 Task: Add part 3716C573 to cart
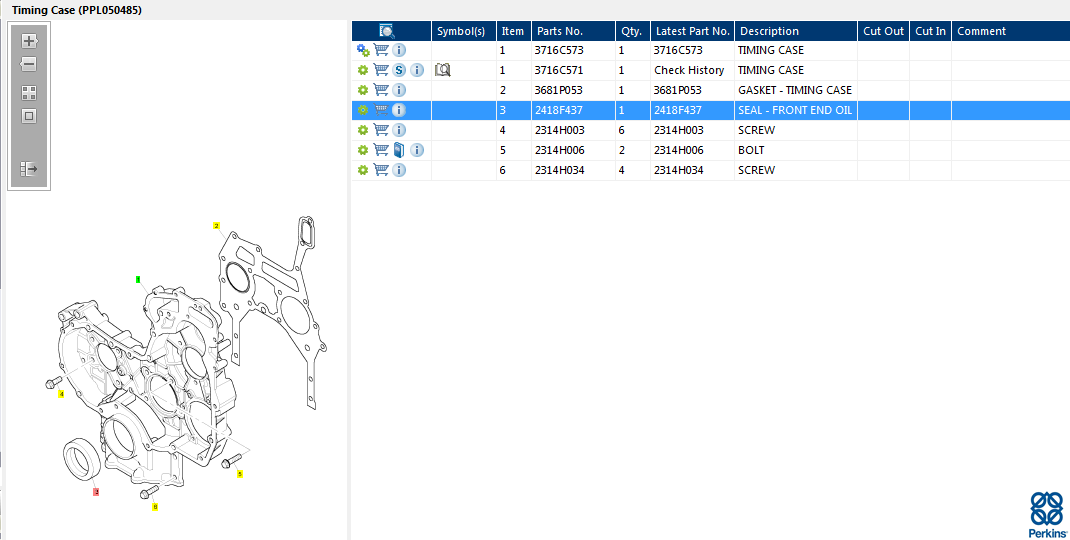point(381,50)
